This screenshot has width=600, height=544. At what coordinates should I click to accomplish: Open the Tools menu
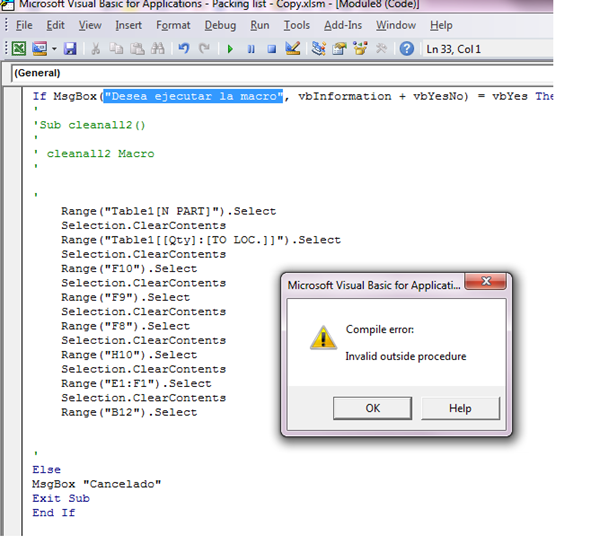point(297,25)
